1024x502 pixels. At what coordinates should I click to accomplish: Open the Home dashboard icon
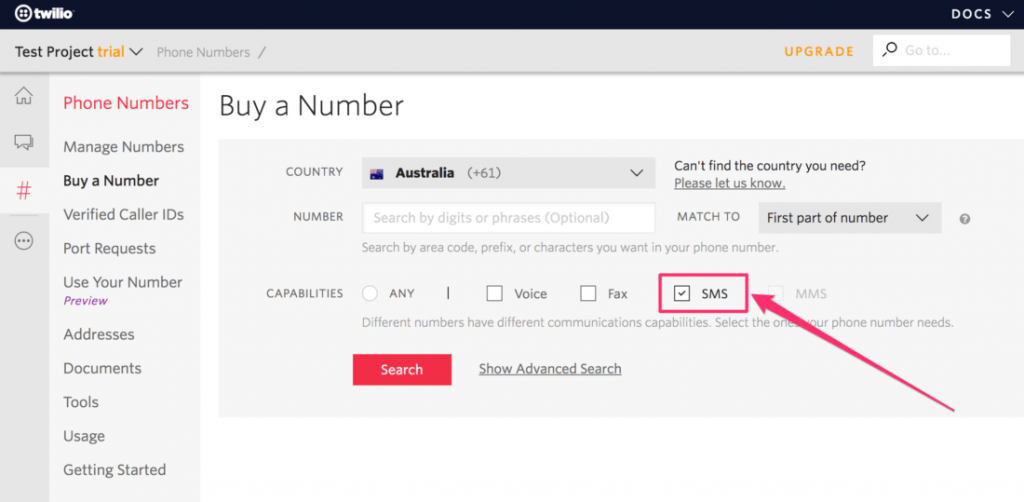coord(24,95)
